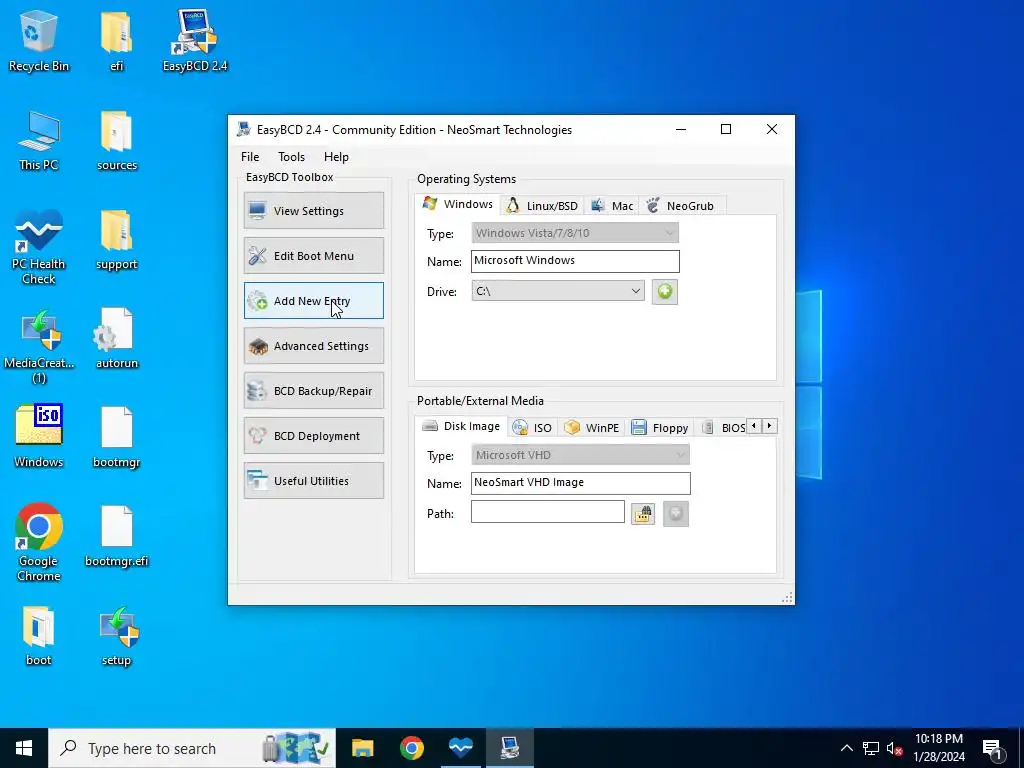Click the NeoSmart VHD Image name field
This screenshot has width=1024, height=768.
pos(581,483)
